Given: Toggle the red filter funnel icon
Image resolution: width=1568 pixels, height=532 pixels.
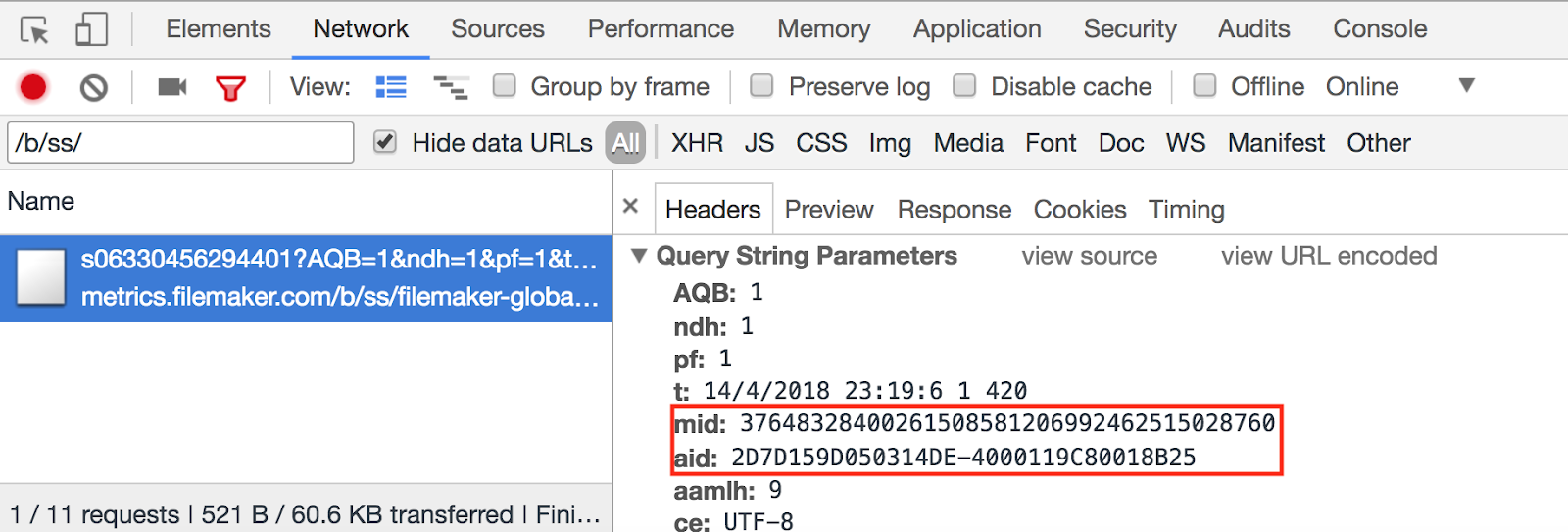Looking at the screenshot, I should tap(230, 88).
